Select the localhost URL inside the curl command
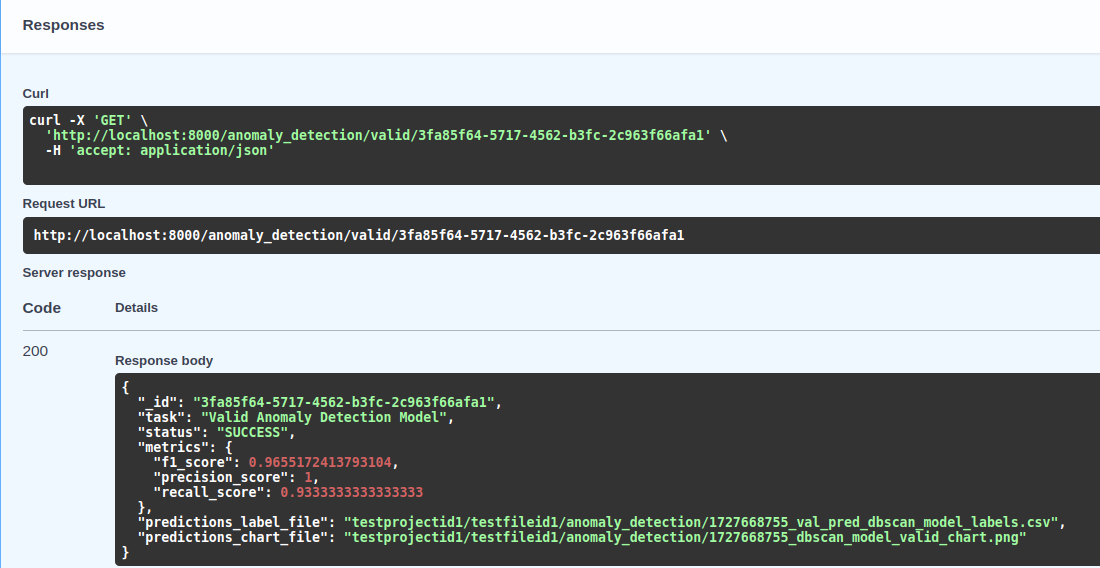1100x568 pixels. (x=380, y=135)
